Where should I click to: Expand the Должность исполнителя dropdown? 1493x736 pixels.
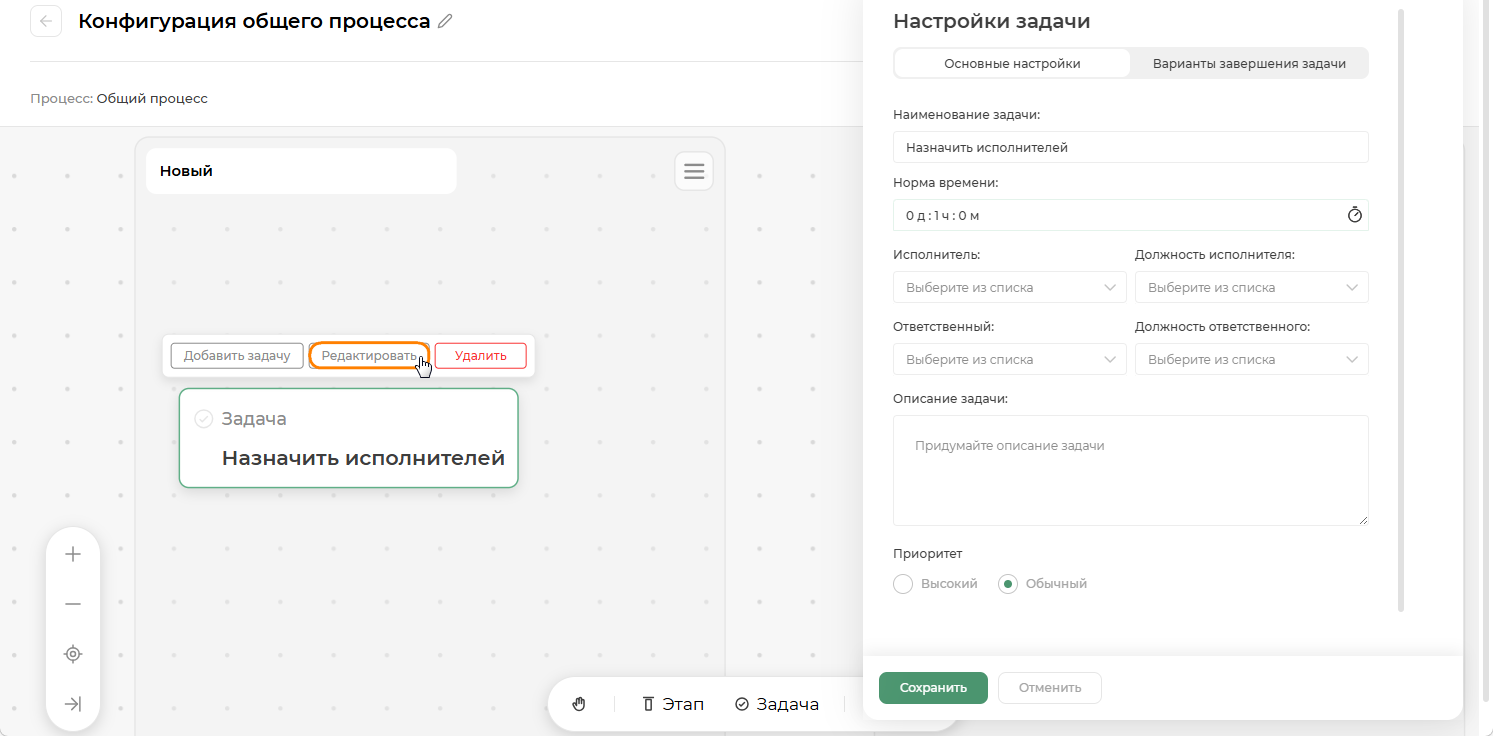click(1251, 288)
